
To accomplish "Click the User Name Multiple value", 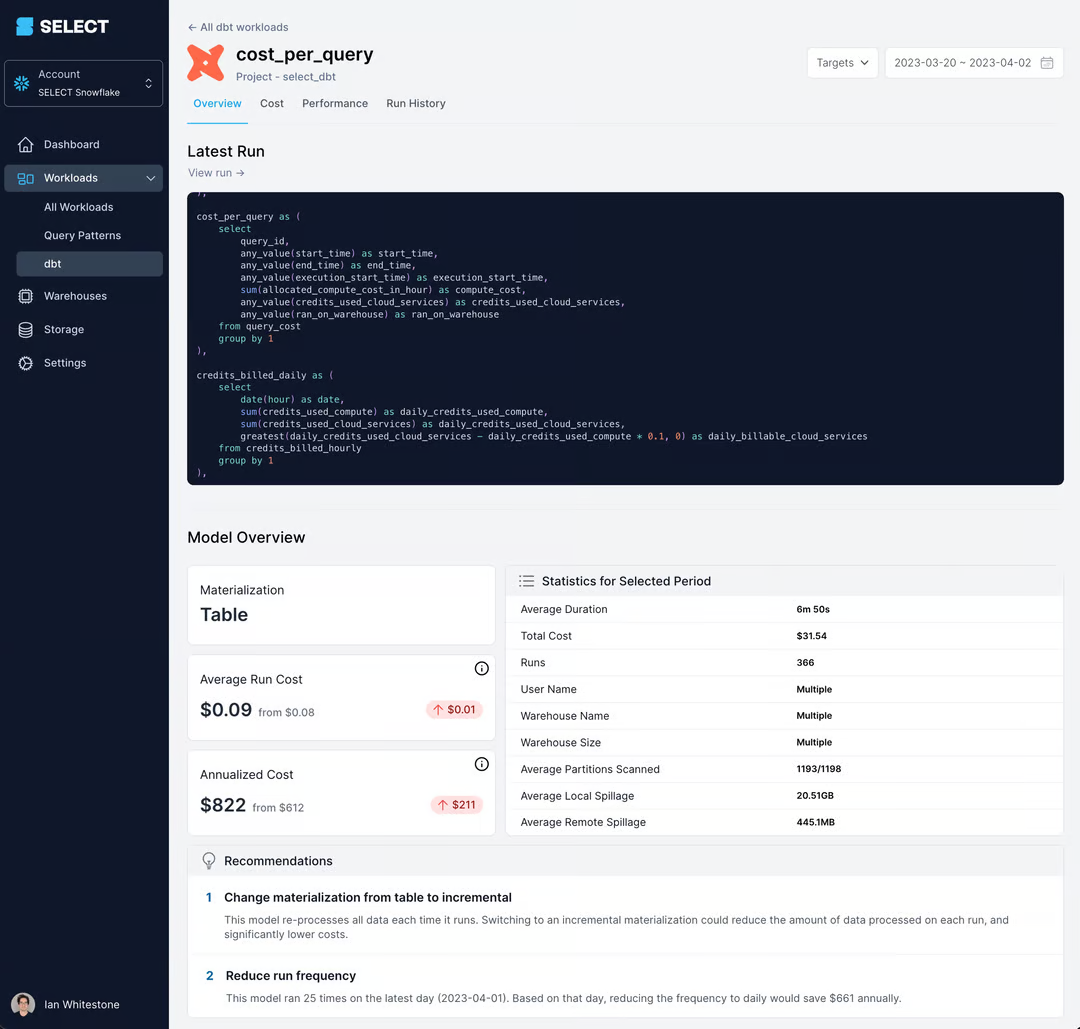I will (x=814, y=689).
